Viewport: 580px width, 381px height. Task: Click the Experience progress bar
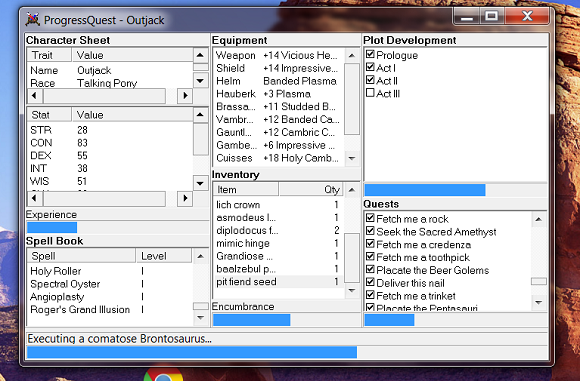(118, 227)
